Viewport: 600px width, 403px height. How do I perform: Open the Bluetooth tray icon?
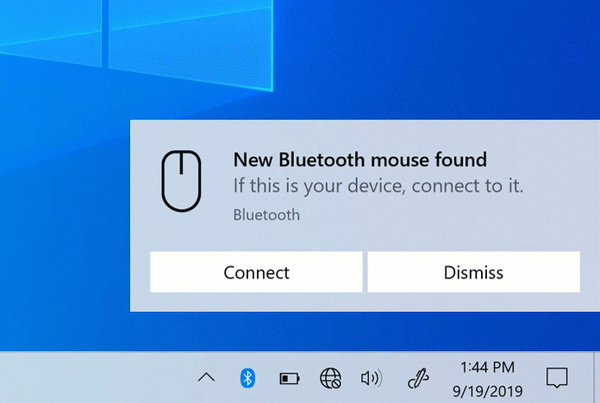point(248,378)
